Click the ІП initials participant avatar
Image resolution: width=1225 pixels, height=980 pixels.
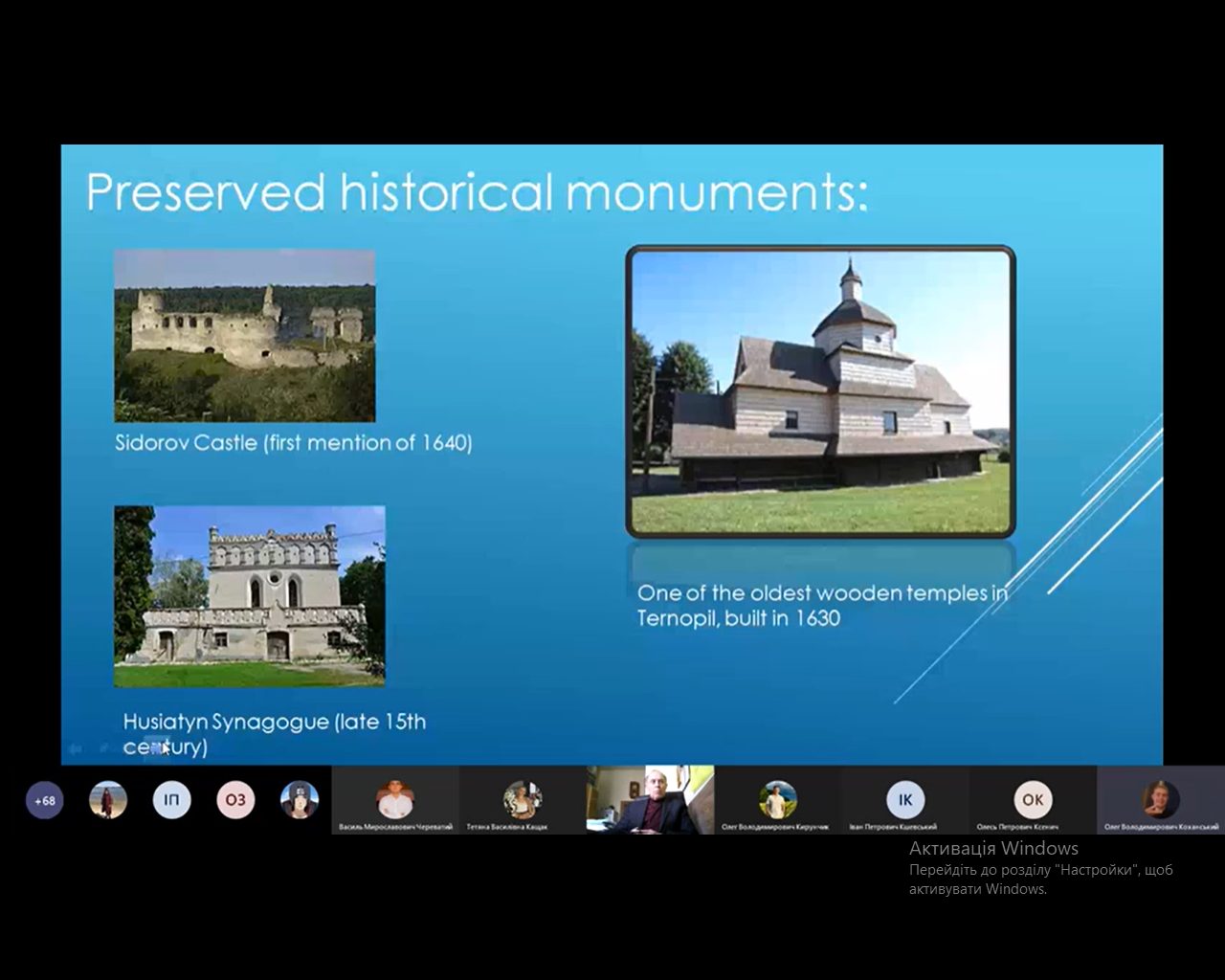coord(171,800)
